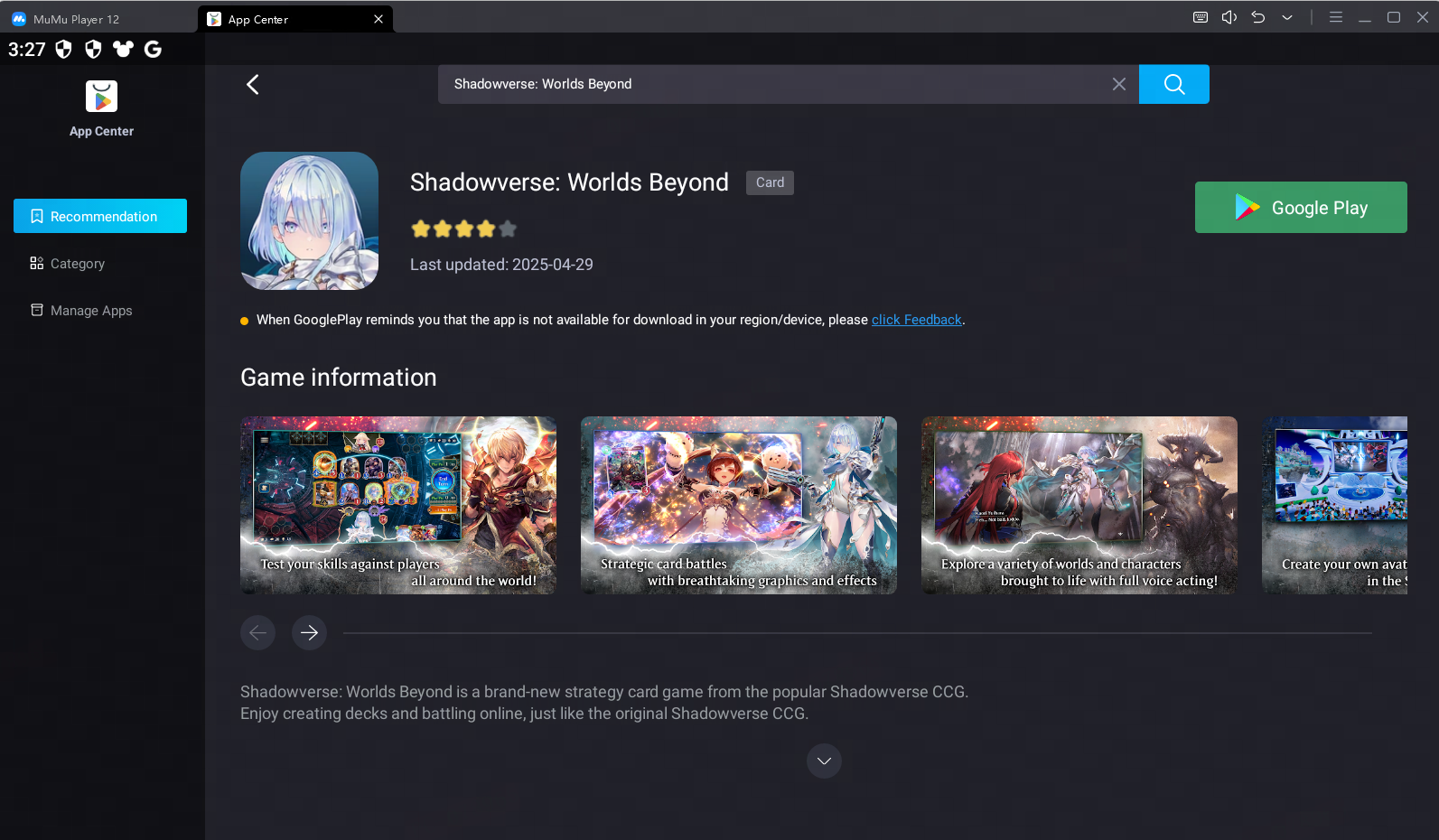The height and width of the screenshot is (840, 1439).
Task: Open 'Create your own avatar' screenshot
Action: tap(1334, 505)
